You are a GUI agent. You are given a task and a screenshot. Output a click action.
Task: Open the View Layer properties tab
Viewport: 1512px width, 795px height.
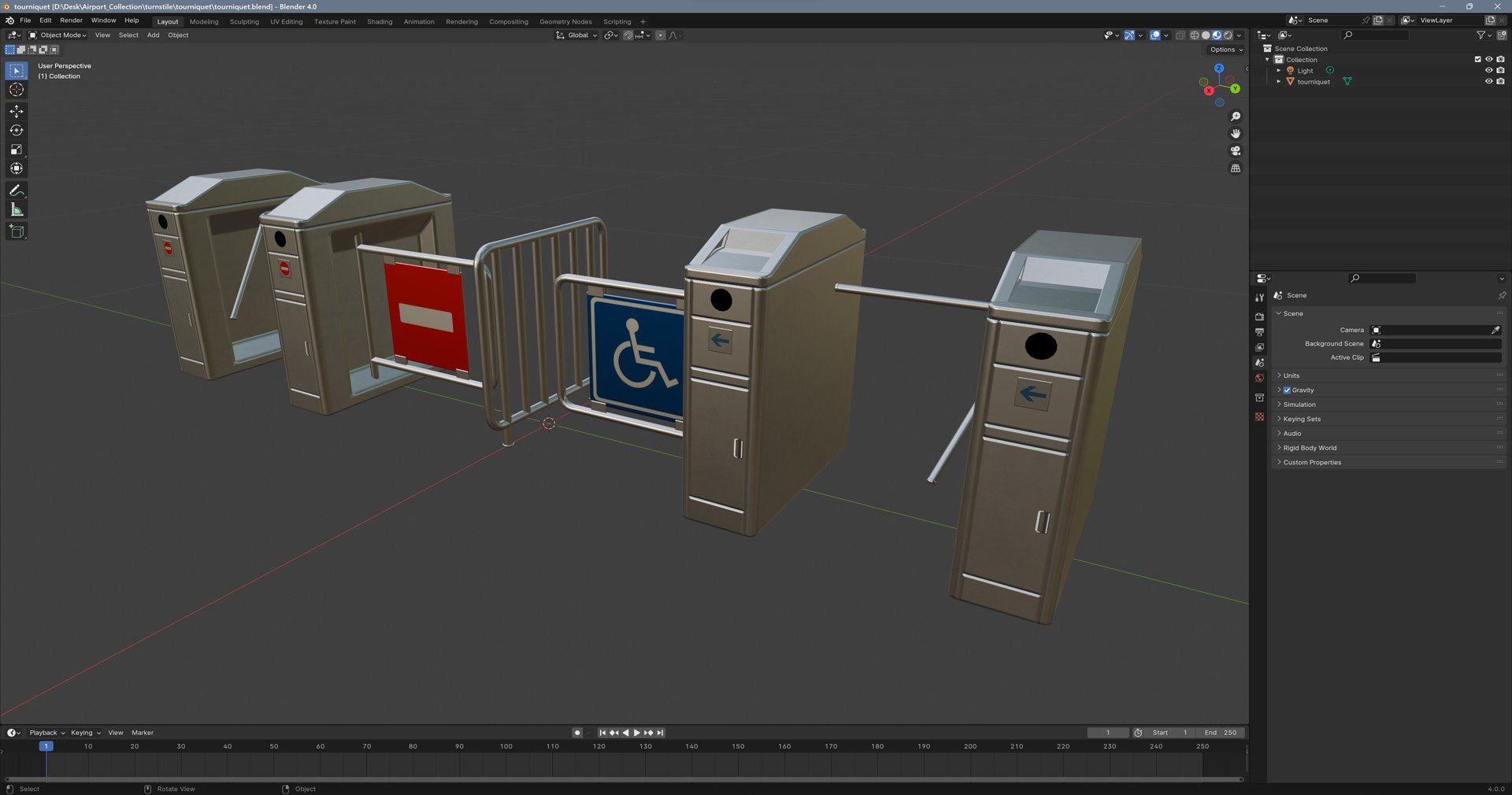click(1259, 347)
